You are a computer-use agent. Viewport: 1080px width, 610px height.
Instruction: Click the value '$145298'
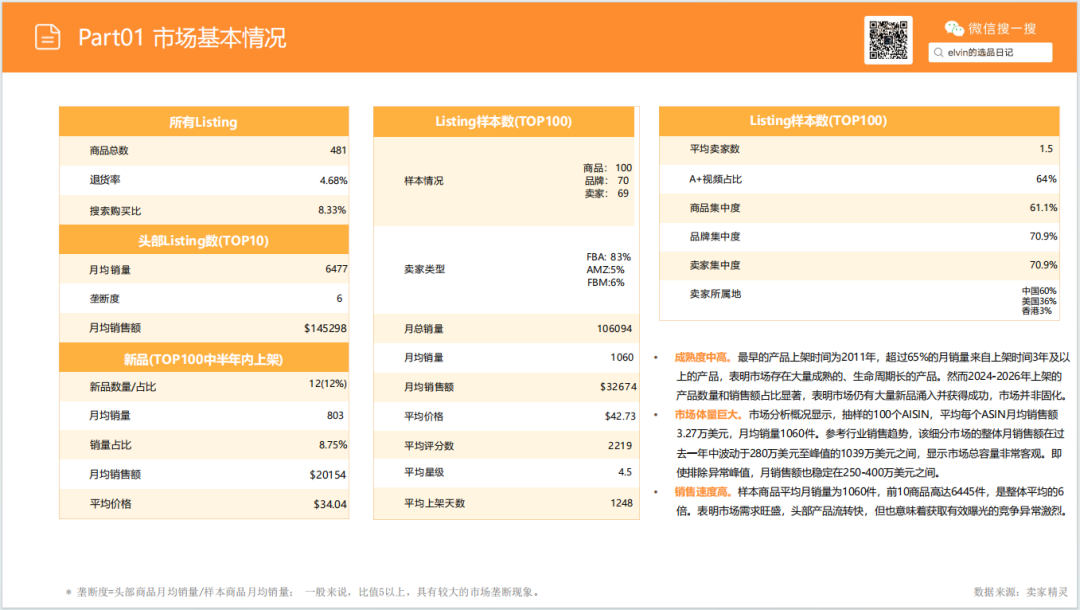click(325, 328)
